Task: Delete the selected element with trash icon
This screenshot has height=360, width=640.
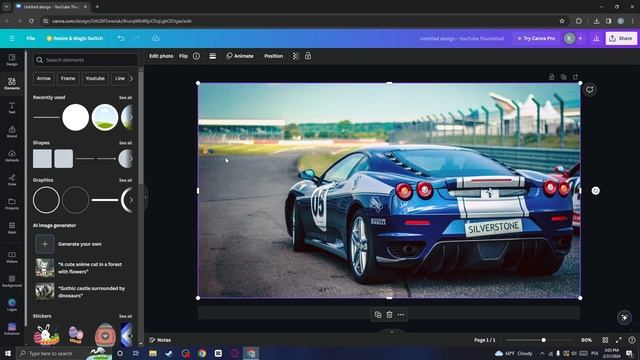Action: [389, 315]
